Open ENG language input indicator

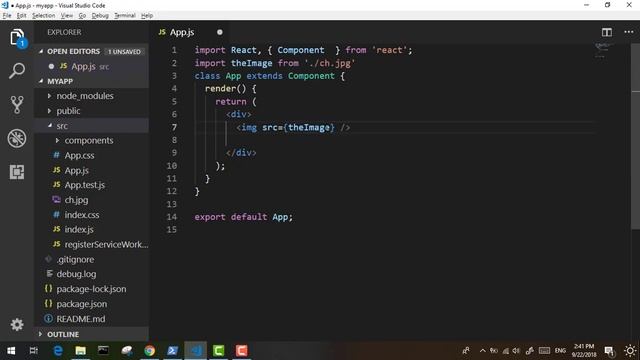(x=560, y=351)
